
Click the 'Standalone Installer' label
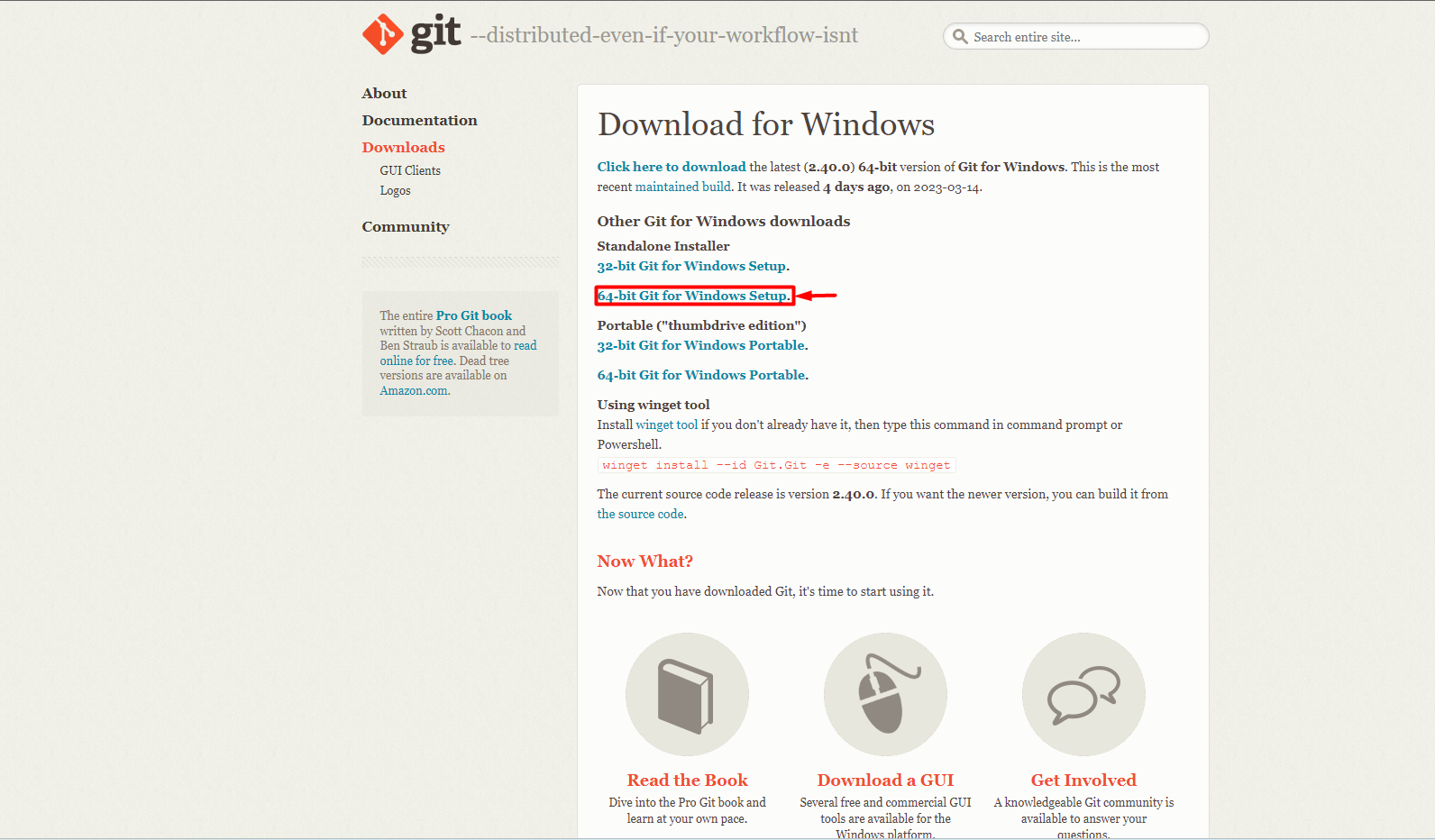663,246
